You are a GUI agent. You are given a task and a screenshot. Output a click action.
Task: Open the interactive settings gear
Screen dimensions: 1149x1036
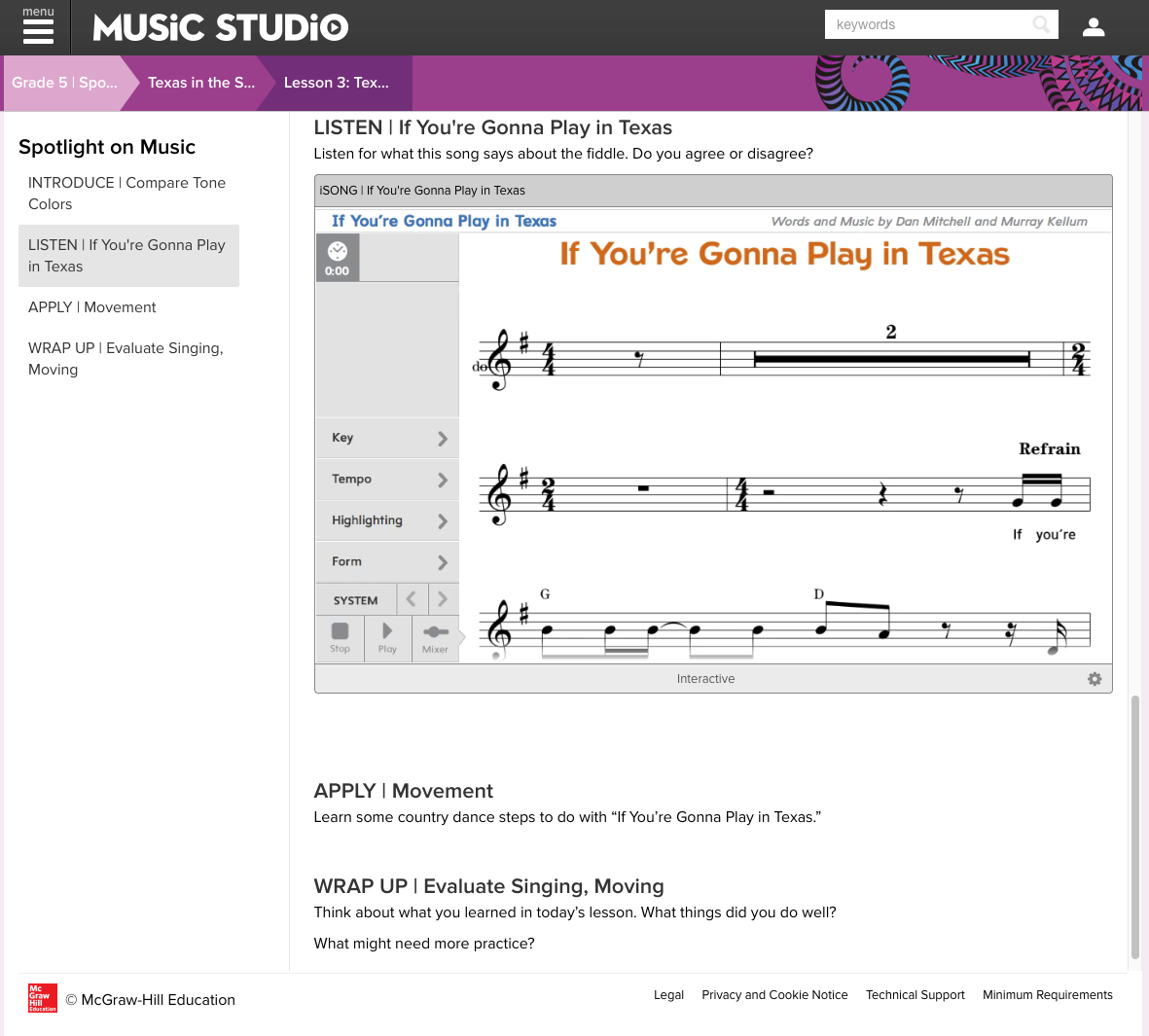coord(1095,679)
